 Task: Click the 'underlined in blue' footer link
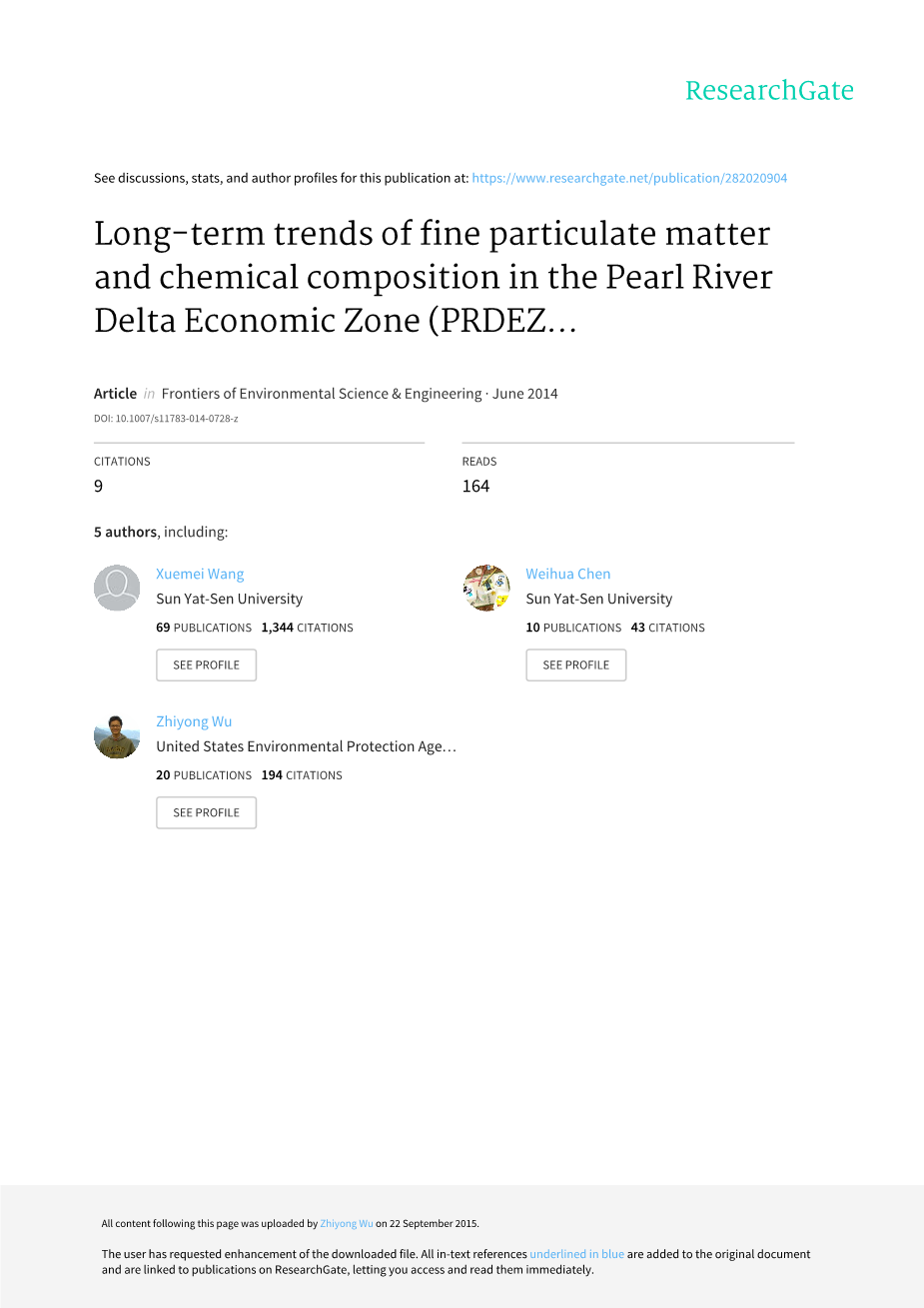point(576,1254)
